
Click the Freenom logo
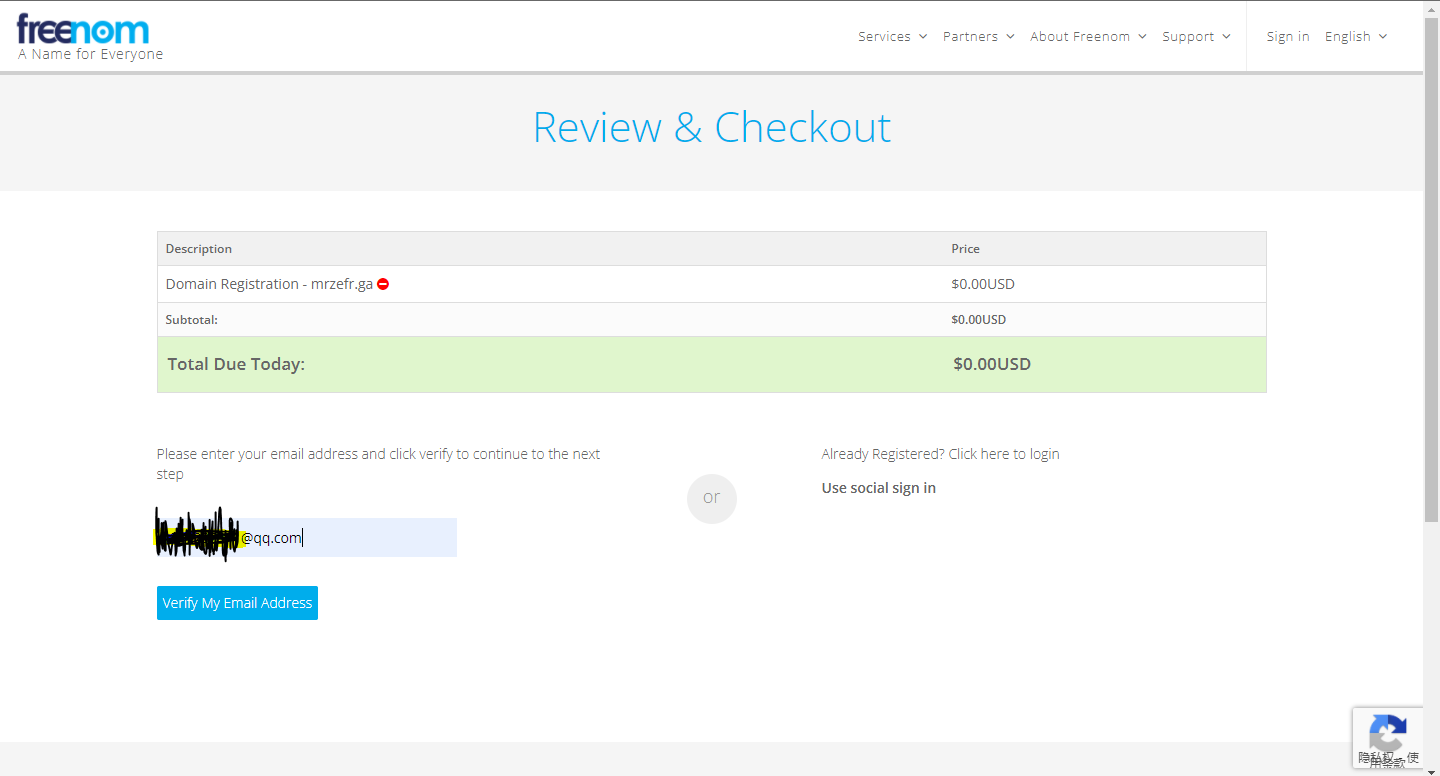[x=83, y=30]
